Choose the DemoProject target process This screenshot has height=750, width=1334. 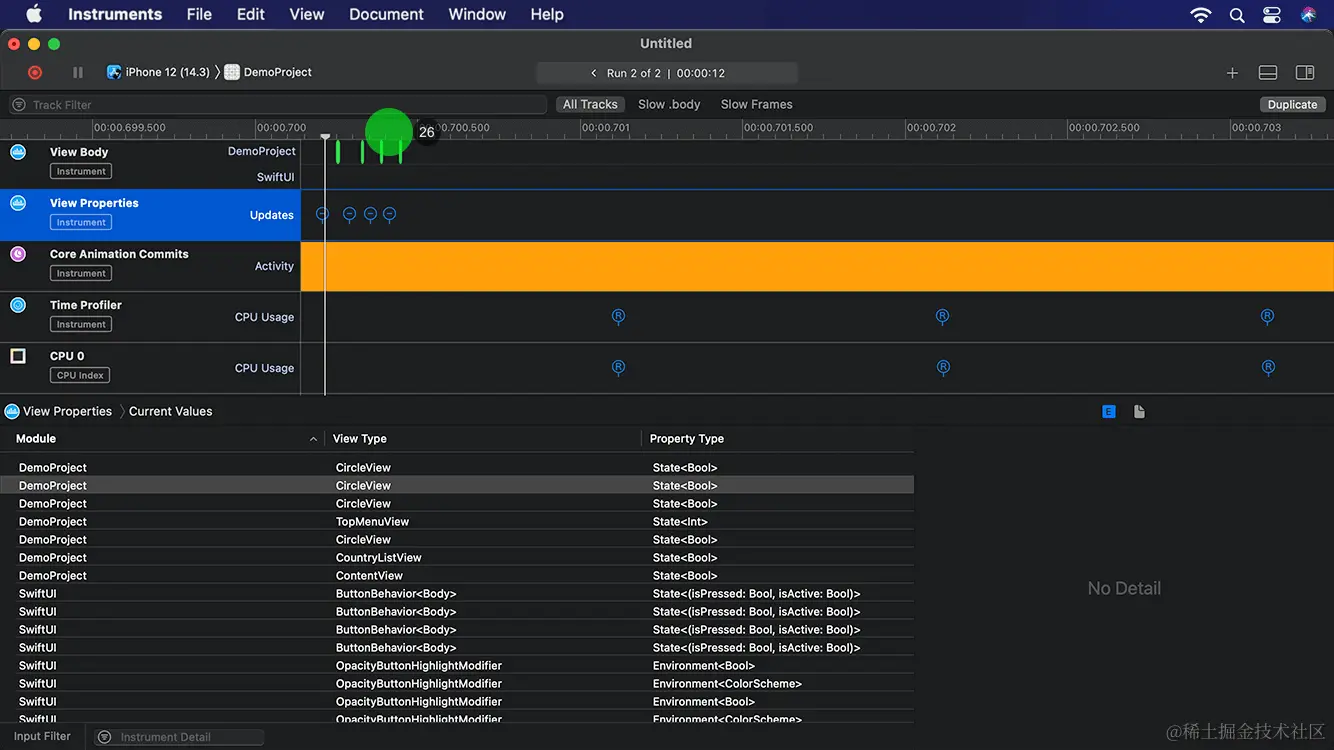[268, 72]
